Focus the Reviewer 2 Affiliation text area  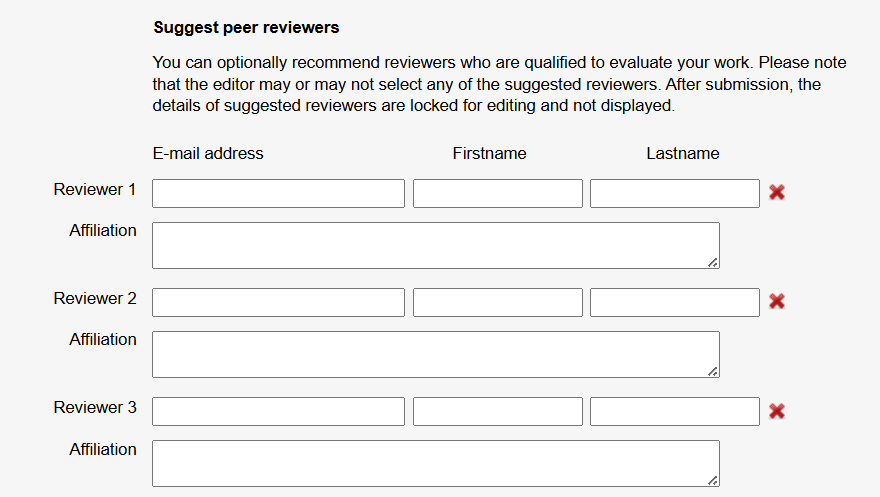pyautogui.click(x=436, y=354)
